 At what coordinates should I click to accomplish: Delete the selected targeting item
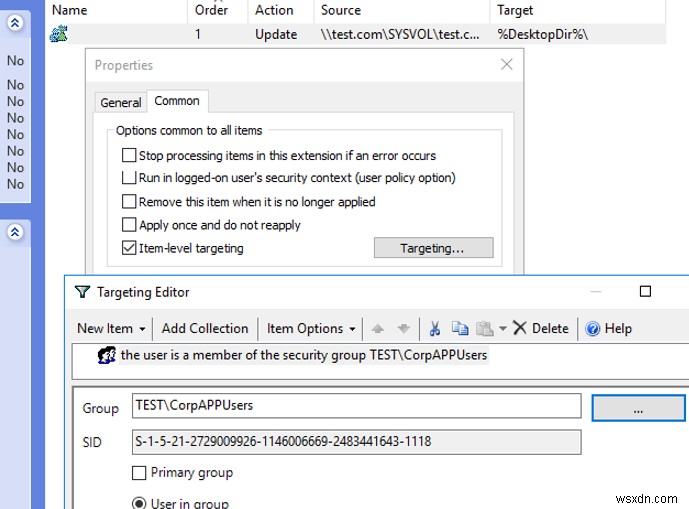(x=541, y=328)
